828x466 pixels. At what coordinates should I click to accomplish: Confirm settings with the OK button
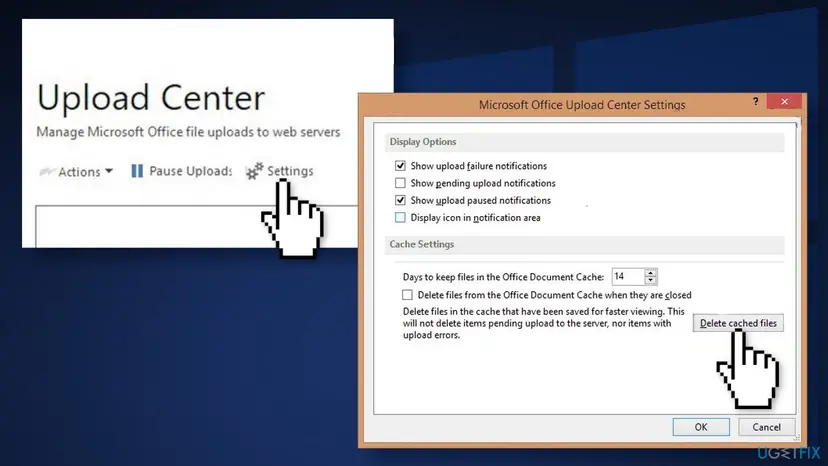[x=701, y=427]
